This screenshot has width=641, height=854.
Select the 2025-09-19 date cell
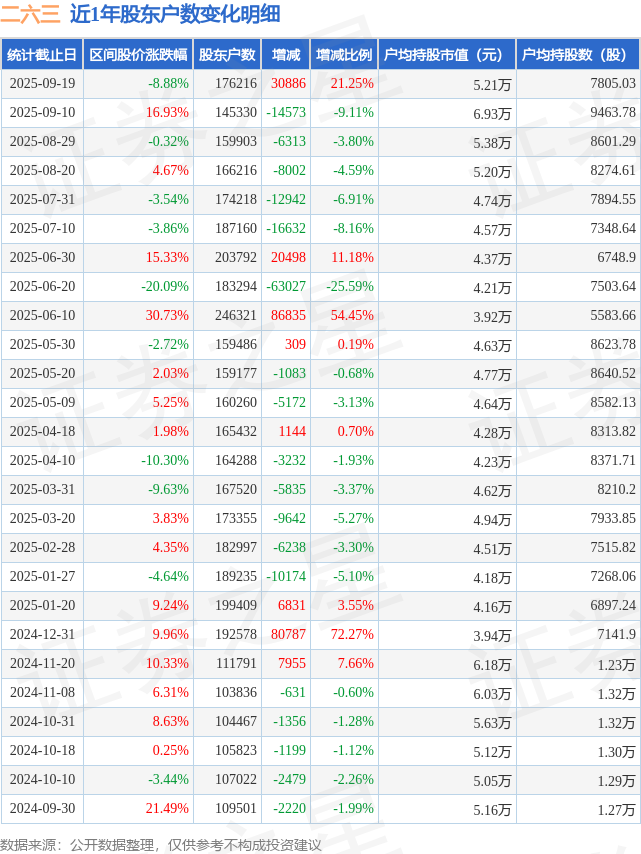42,84
